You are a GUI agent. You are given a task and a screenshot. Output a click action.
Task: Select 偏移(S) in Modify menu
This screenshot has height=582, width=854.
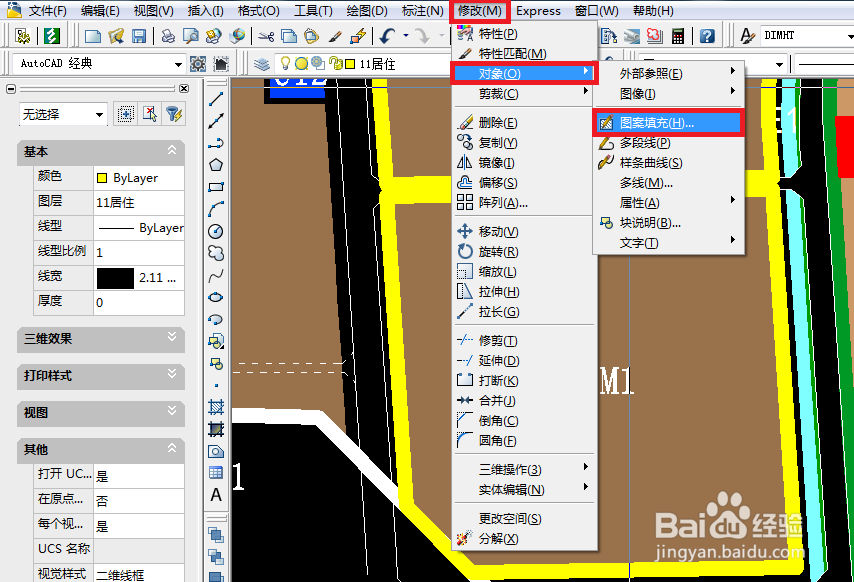pyautogui.click(x=524, y=183)
